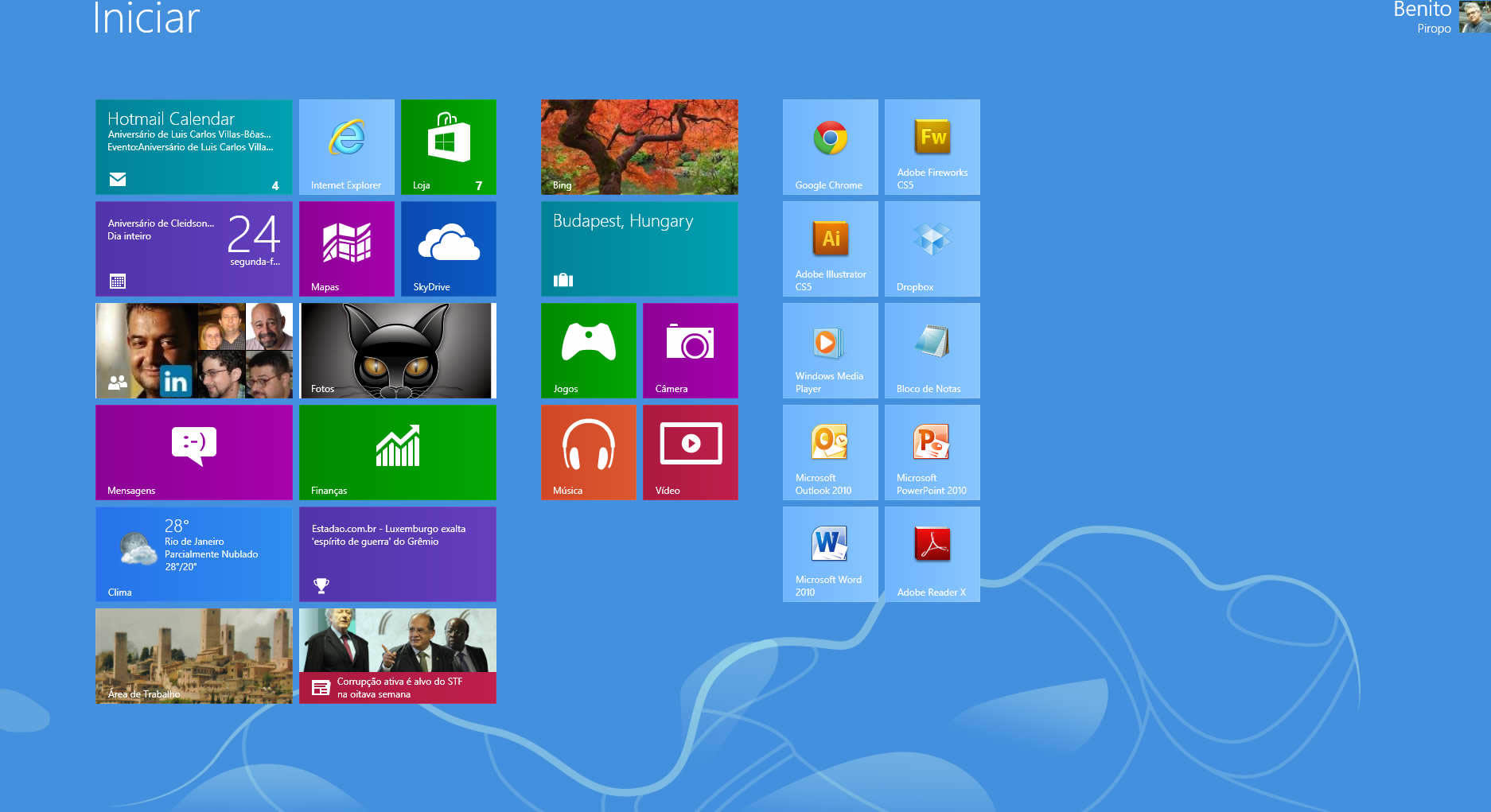This screenshot has width=1491, height=812.
Task: Open the Bing tile with red tree
Action: (639, 147)
